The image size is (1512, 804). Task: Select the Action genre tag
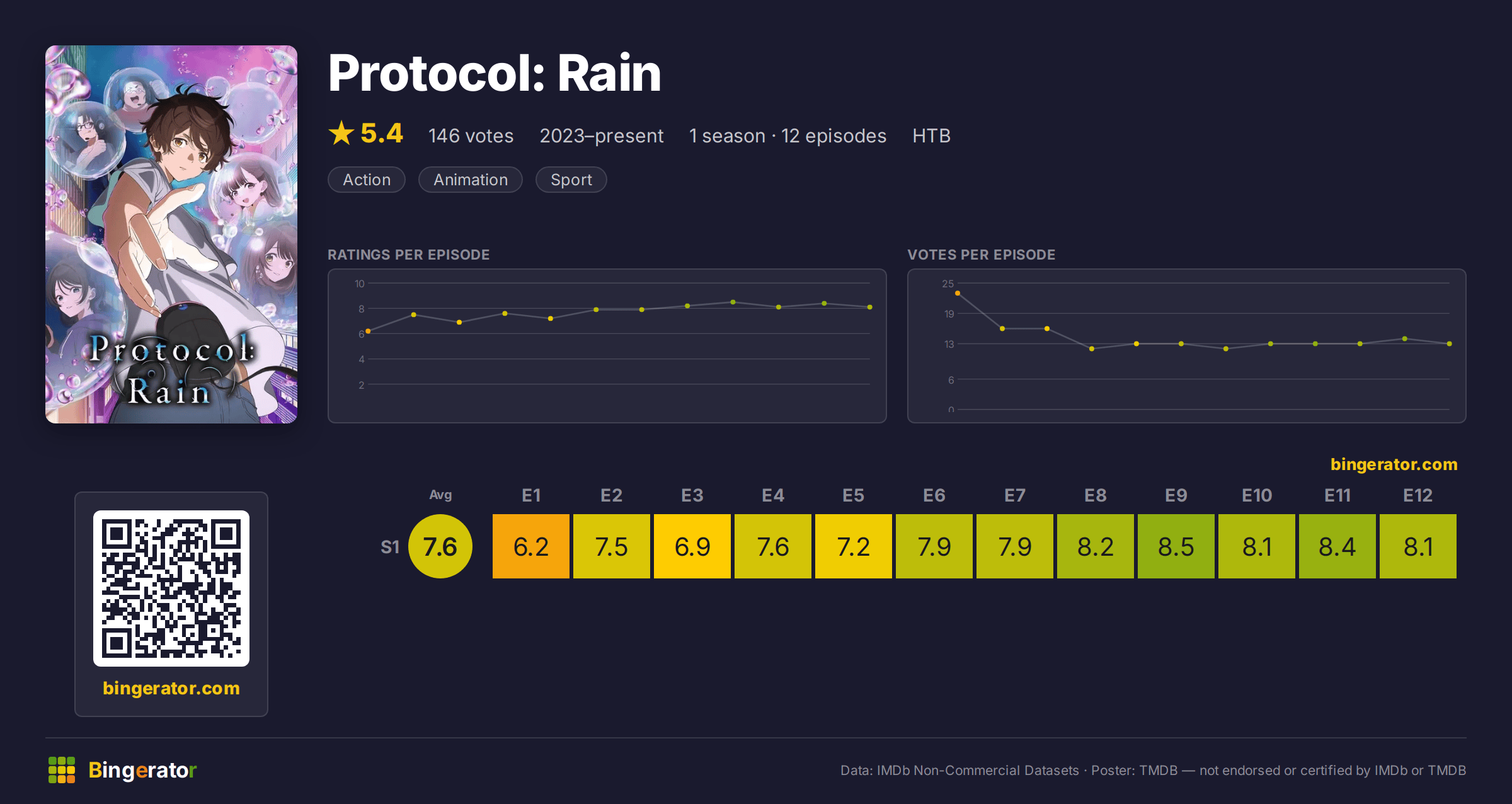coord(367,180)
